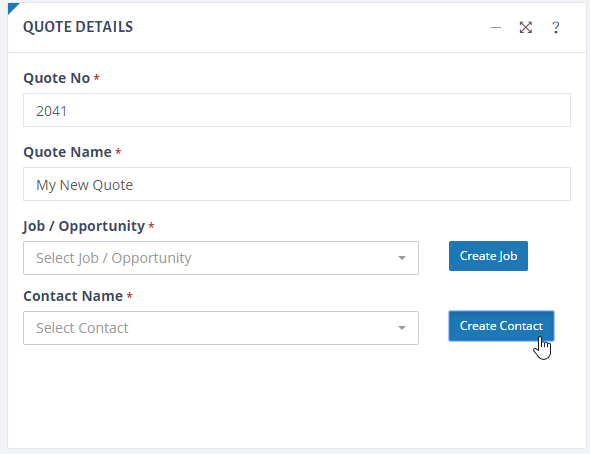Click the Create Contact button
Screen dimensions: 590x454
pos(501,326)
